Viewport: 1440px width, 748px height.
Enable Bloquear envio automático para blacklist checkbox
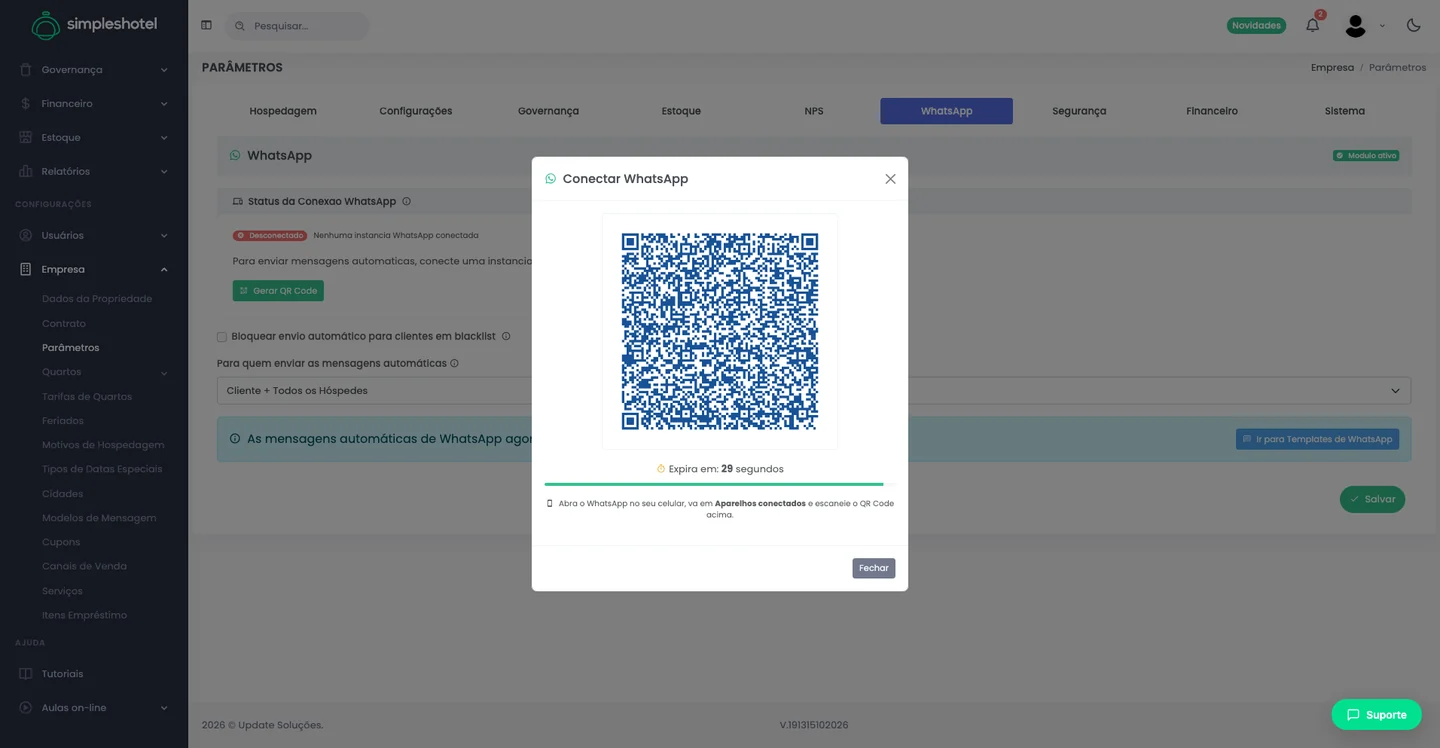click(x=222, y=337)
